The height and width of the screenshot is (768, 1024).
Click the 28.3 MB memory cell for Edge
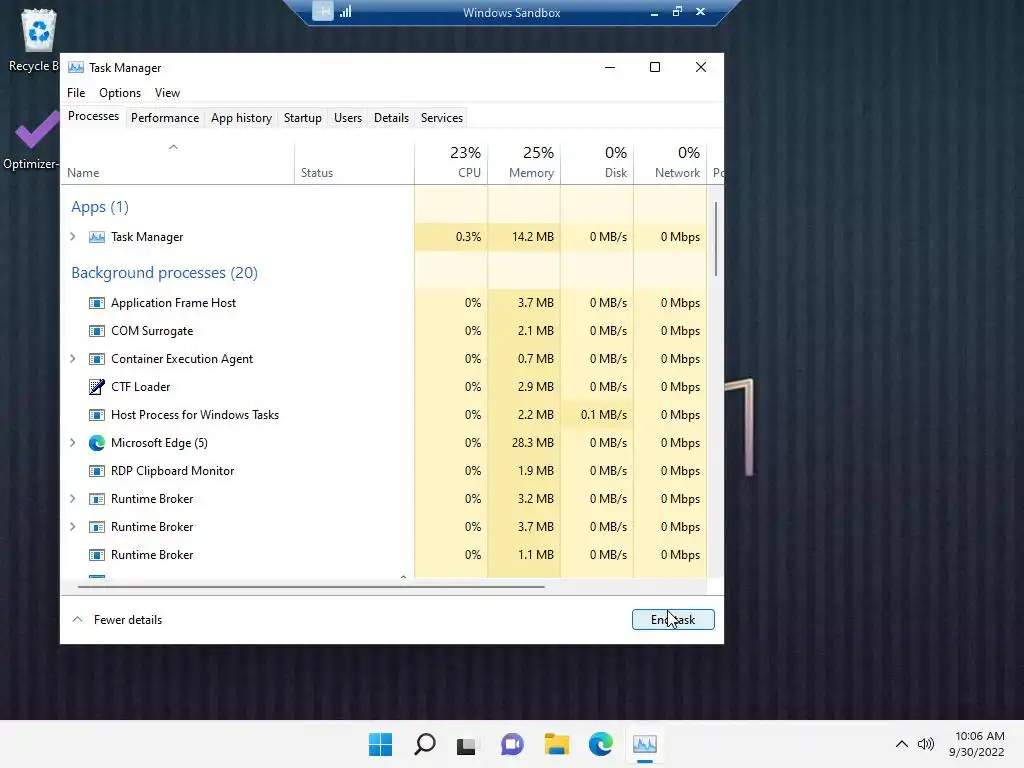point(524,443)
